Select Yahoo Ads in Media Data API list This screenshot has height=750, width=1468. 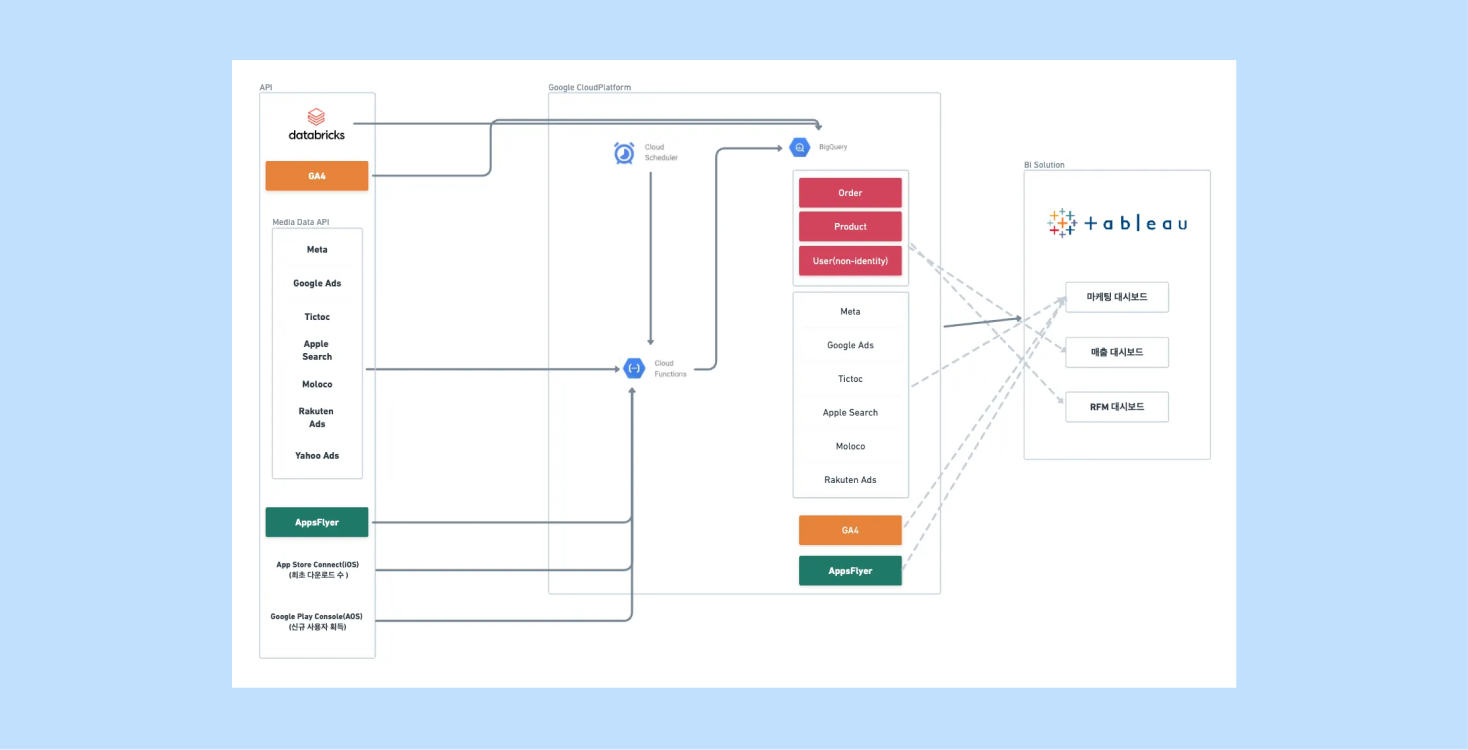pyautogui.click(x=317, y=456)
